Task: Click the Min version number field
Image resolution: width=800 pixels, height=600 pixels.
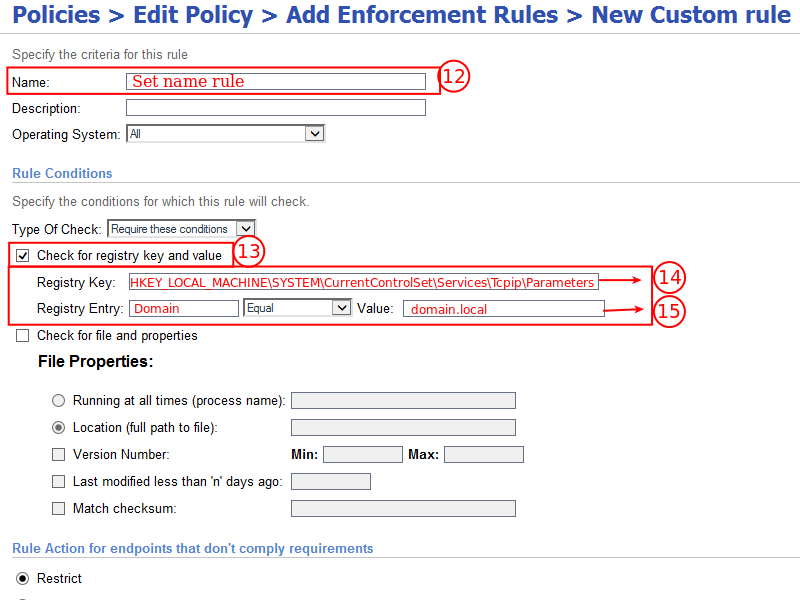Action: coord(363,455)
